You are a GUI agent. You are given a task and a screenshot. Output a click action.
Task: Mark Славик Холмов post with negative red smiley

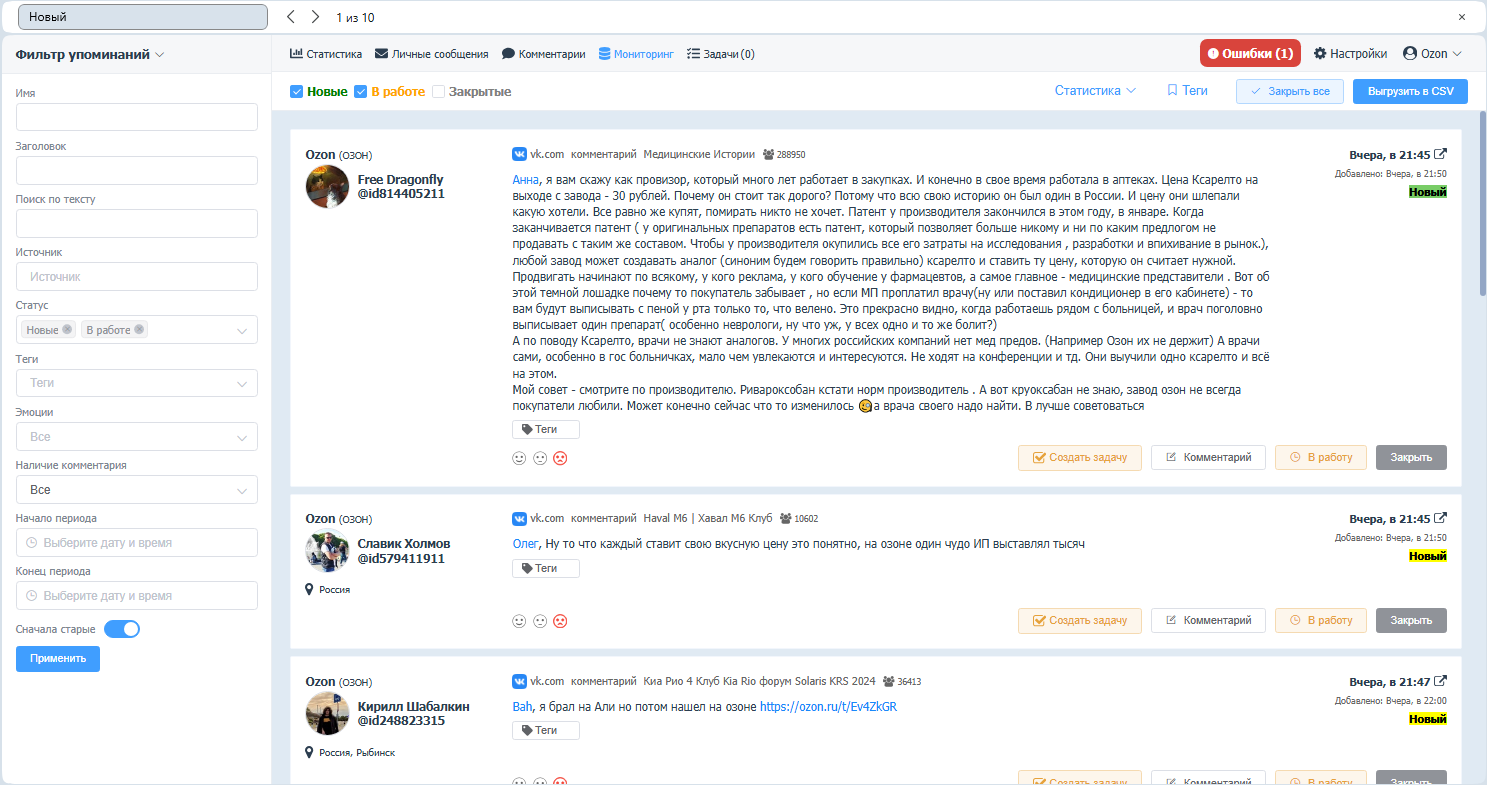tap(561, 621)
